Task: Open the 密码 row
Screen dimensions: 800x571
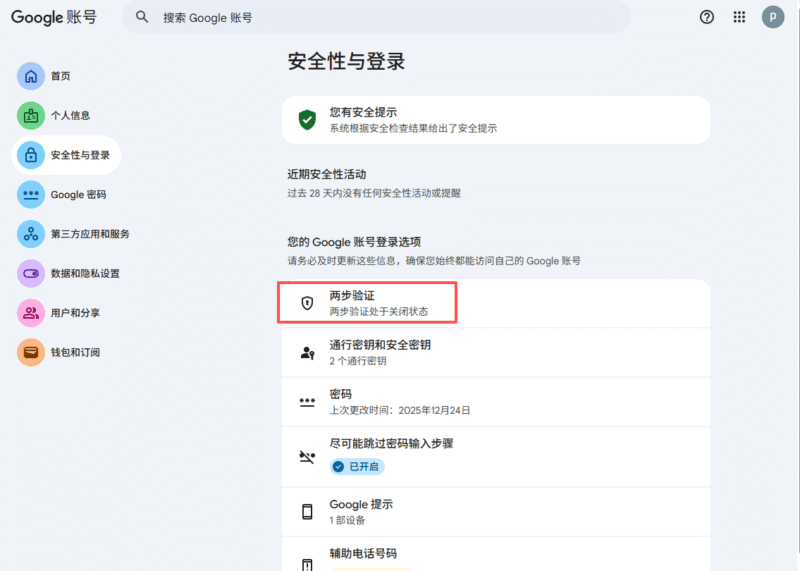Action: (496, 402)
